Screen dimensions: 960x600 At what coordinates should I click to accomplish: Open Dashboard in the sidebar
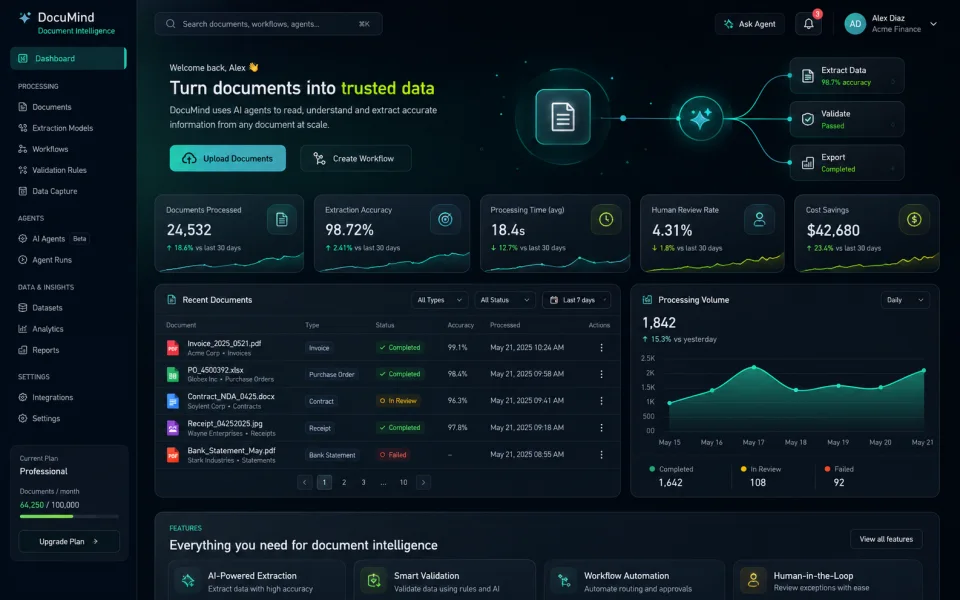(x=69, y=58)
